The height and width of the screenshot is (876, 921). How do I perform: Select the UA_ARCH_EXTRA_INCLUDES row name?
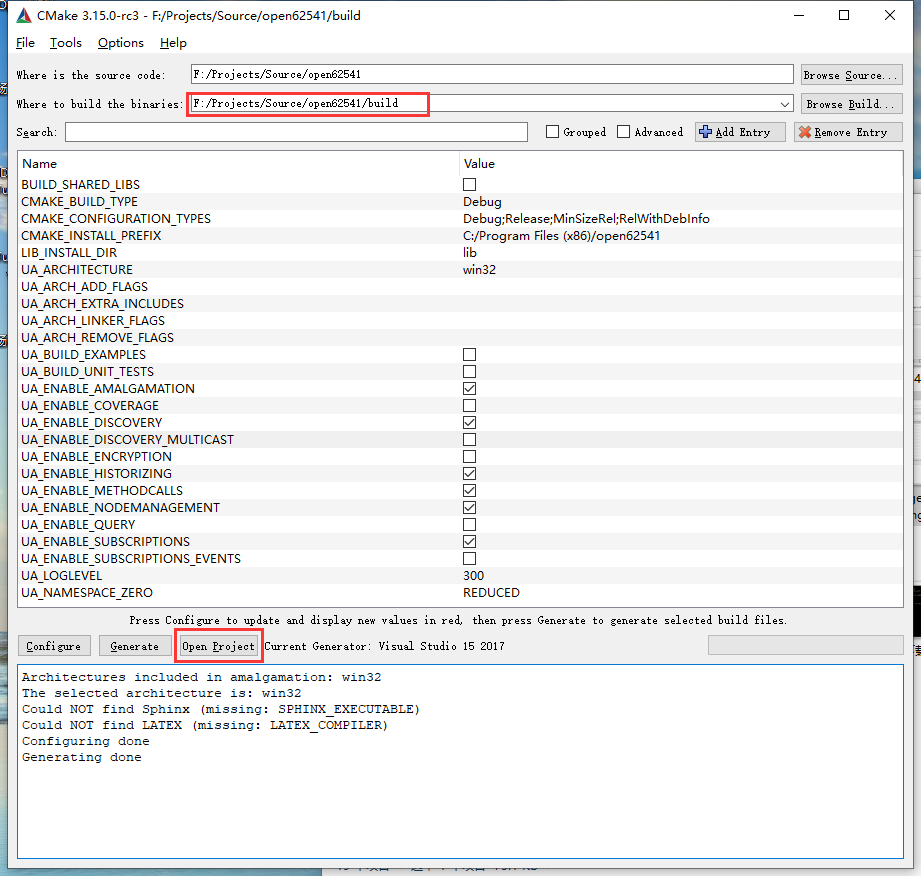point(103,304)
